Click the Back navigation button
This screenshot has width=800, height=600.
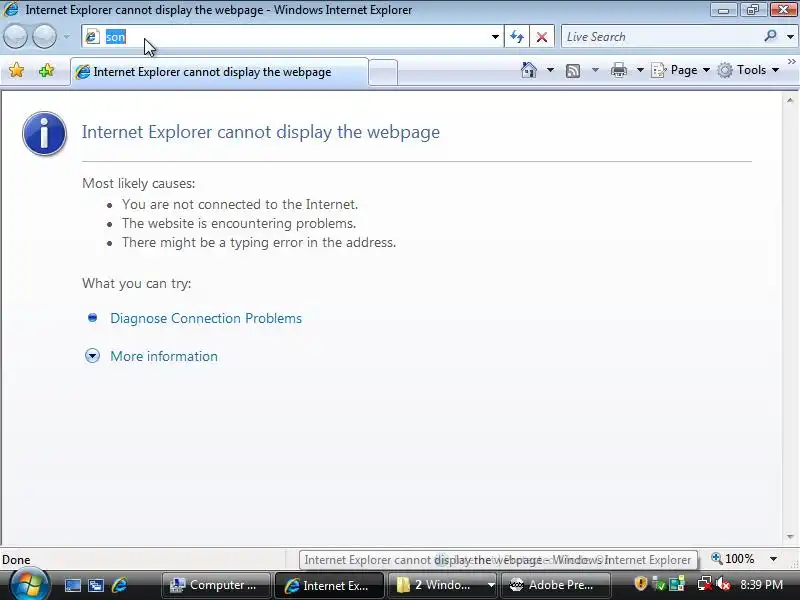pyautogui.click(x=15, y=37)
